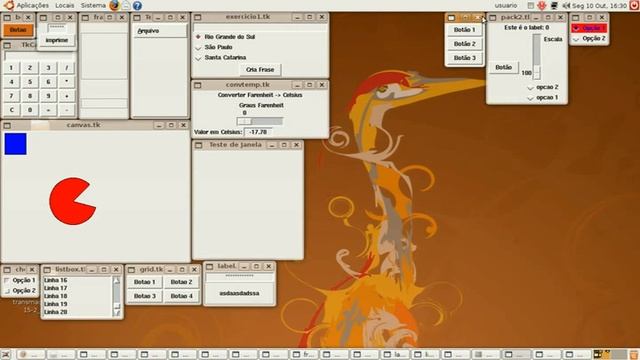Open the Aplicações menu
640x360 pixels.
[x=32, y=6]
